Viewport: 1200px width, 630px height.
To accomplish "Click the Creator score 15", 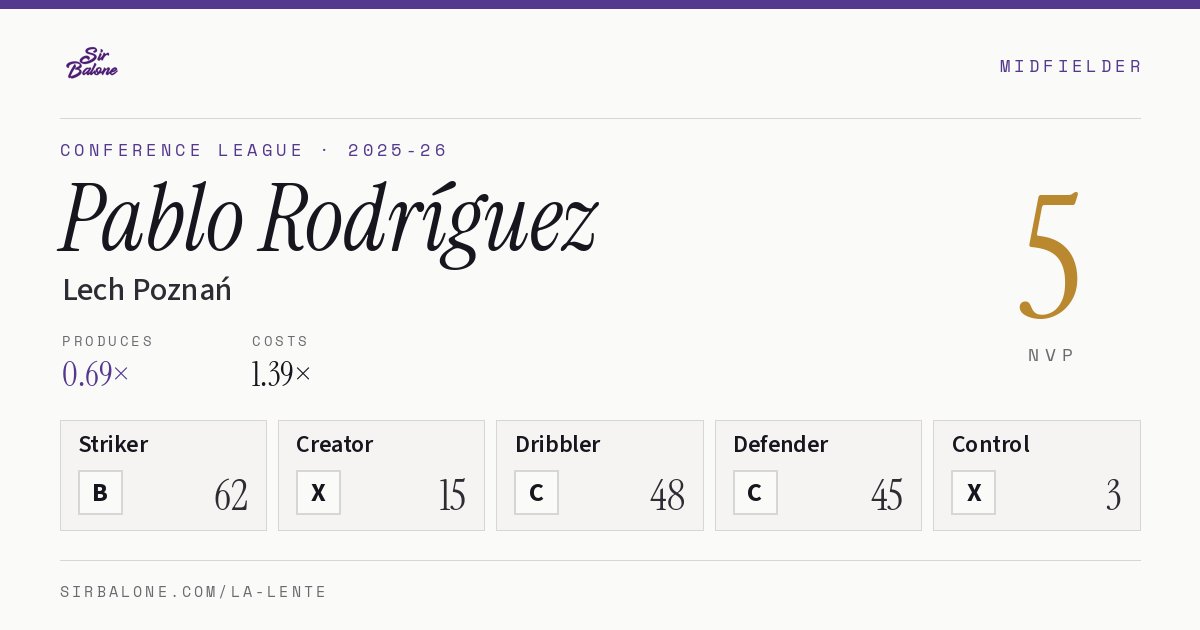I will pyautogui.click(x=452, y=495).
